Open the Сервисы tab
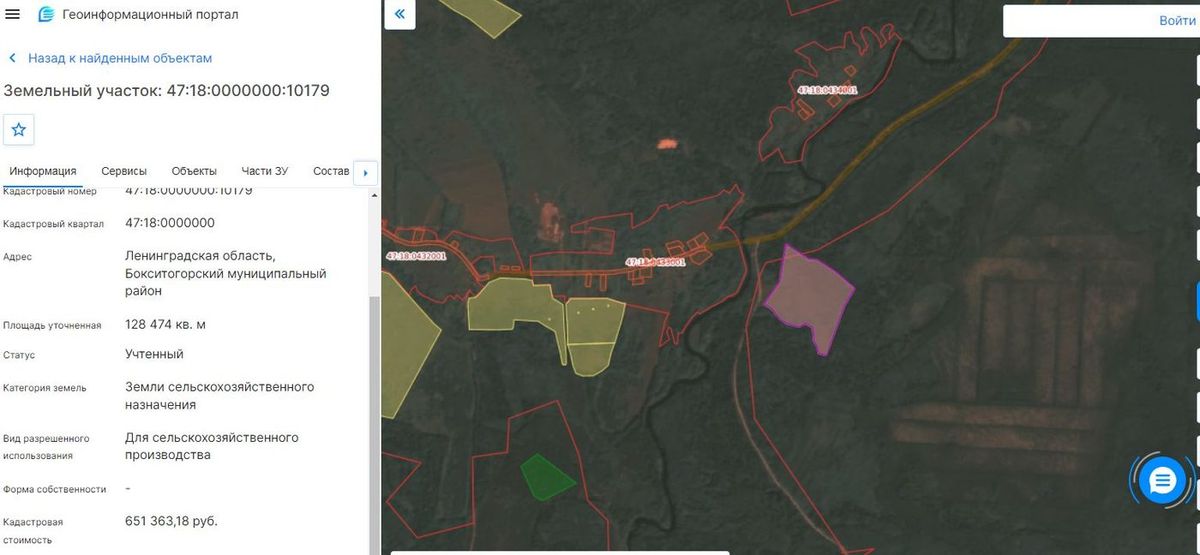Image resolution: width=1200 pixels, height=555 pixels. click(x=124, y=171)
